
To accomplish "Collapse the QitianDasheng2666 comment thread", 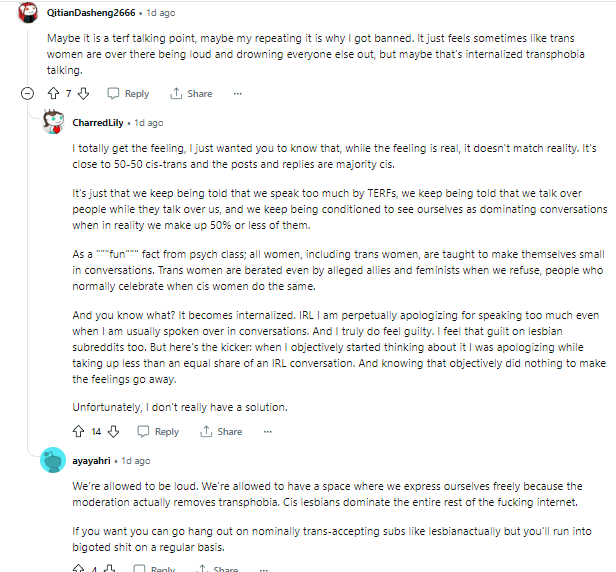I will pos(27,94).
